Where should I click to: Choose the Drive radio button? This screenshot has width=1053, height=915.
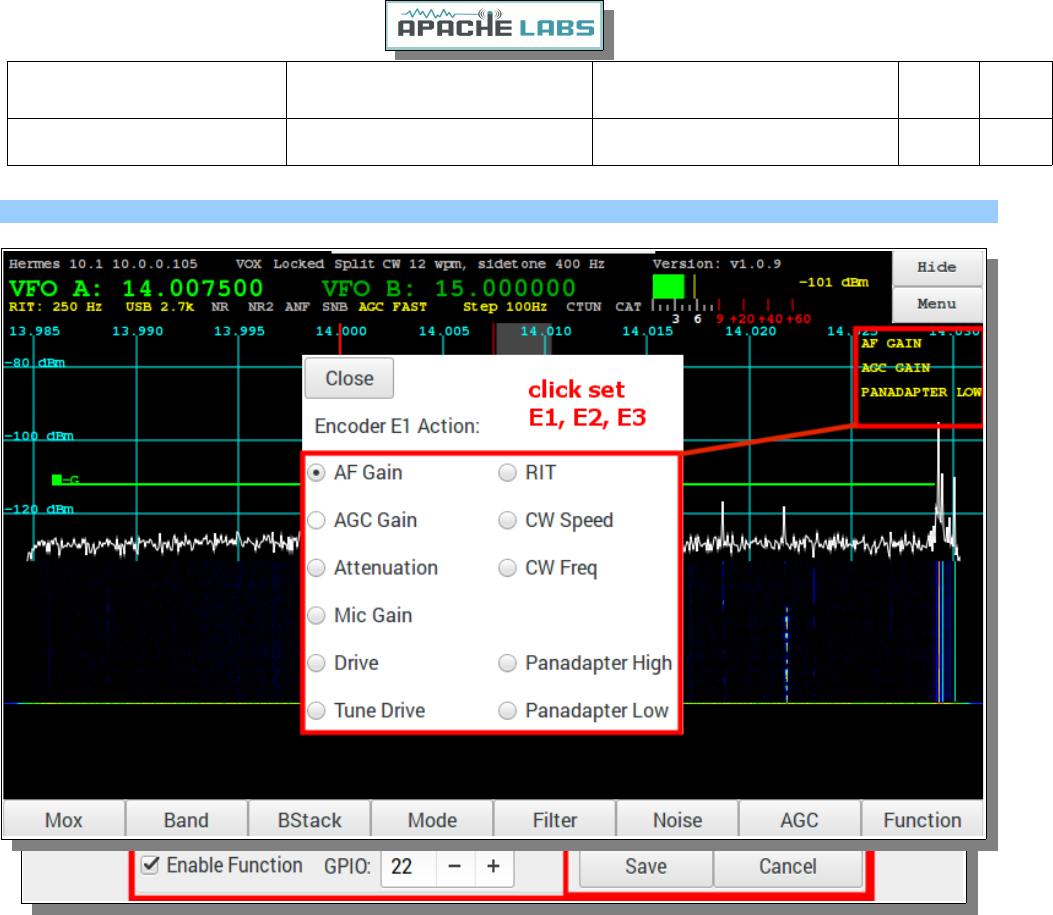(316, 663)
